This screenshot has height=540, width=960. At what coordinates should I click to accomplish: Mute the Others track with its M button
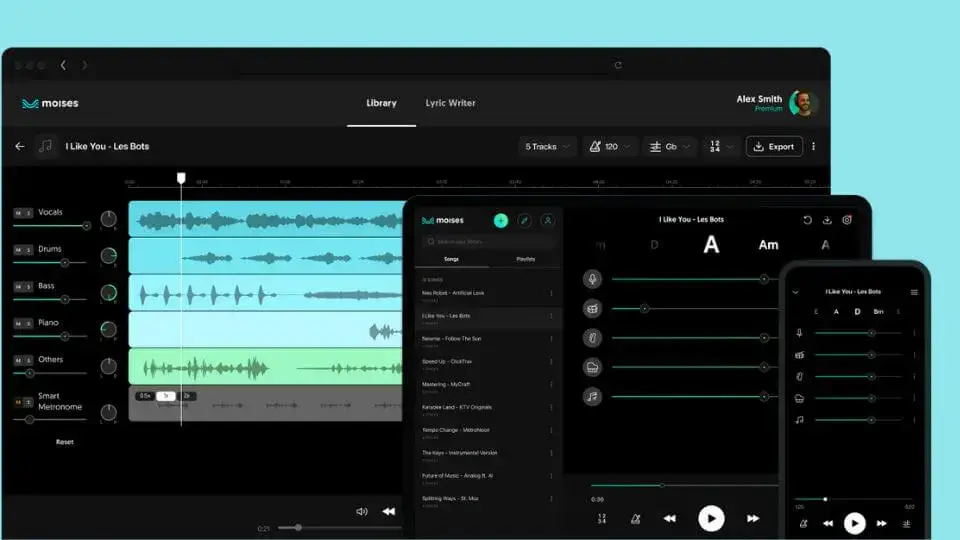tap(18, 360)
